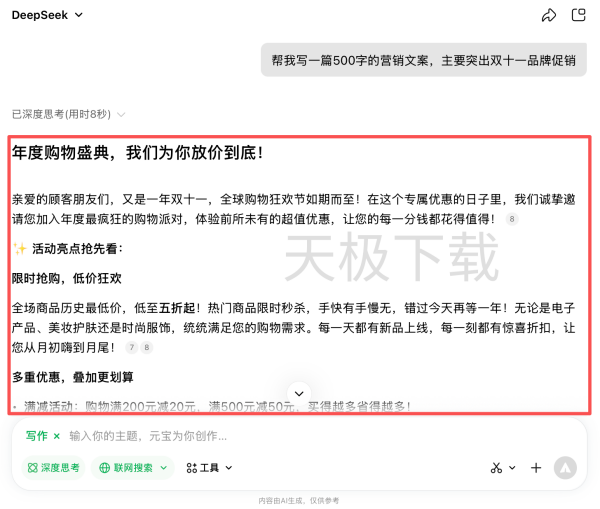600x509 pixels.
Task: Click citation badge 8 after first paragraph
Action: (512, 219)
